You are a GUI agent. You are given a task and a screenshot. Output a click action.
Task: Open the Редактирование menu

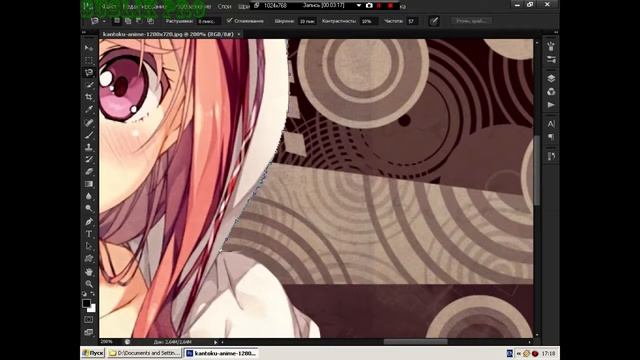144,7
